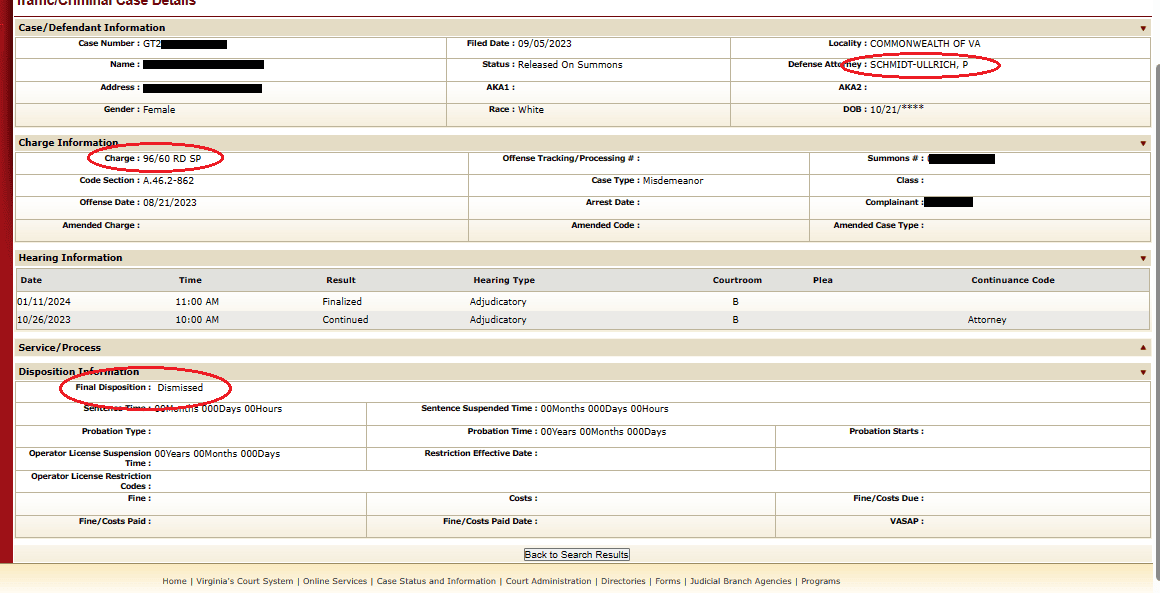Collapse the Disposition Information section arrow
The height and width of the screenshot is (593, 1160).
[x=1143, y=372]
